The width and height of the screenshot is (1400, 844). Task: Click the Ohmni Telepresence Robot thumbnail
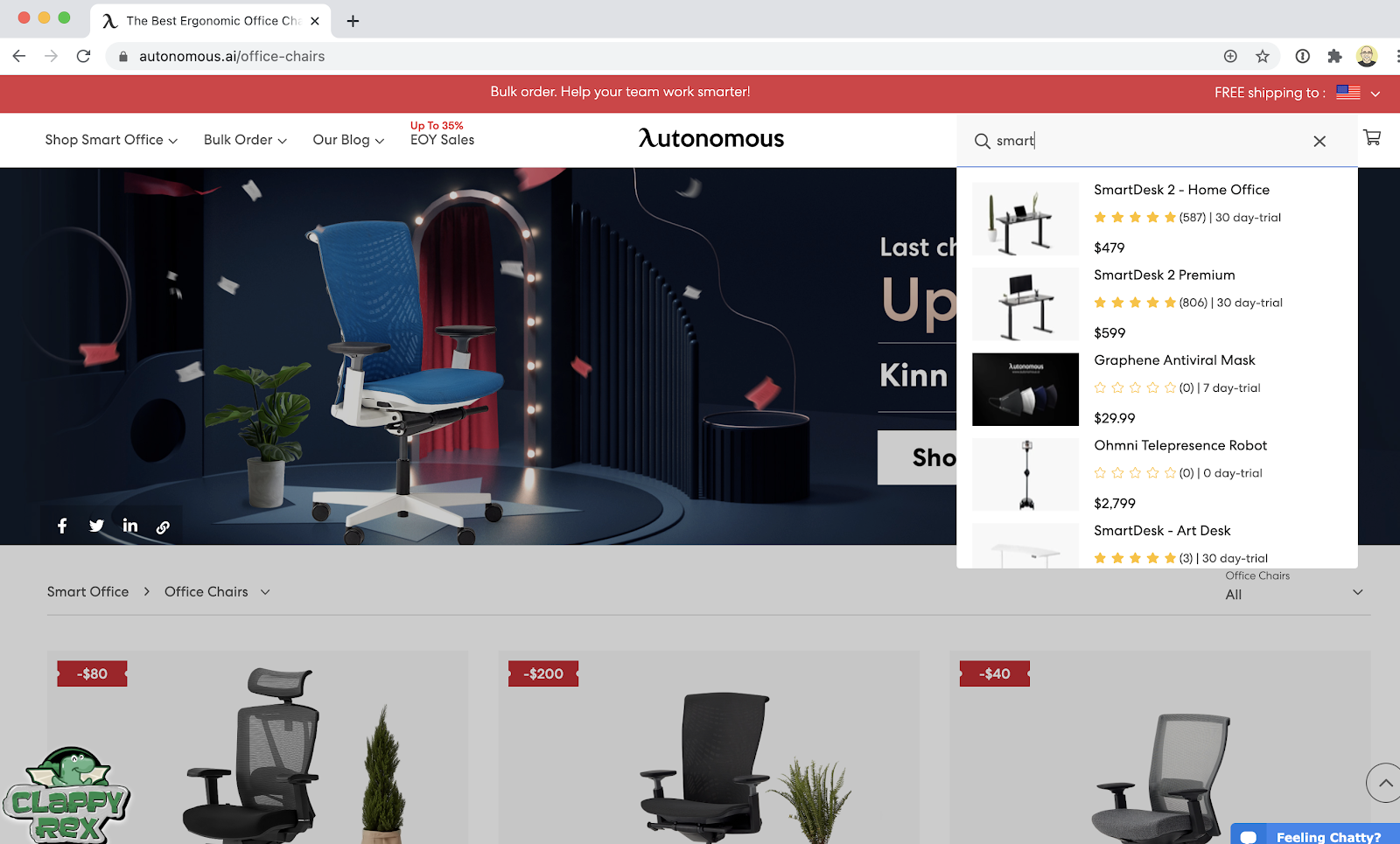coord(1025,474)
